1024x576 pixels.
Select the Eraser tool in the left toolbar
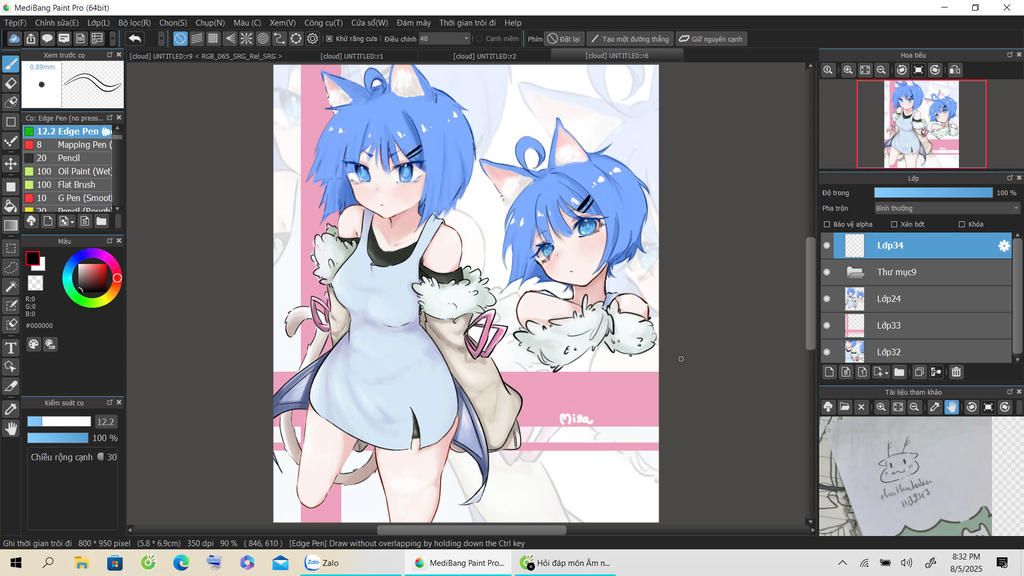11,83
